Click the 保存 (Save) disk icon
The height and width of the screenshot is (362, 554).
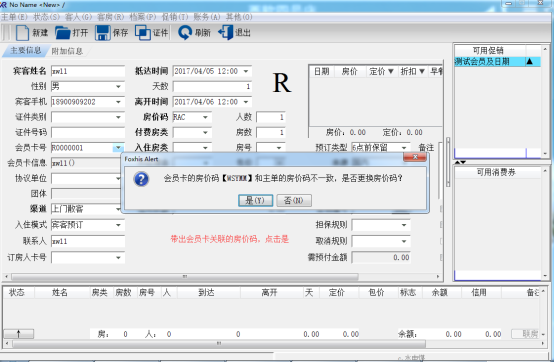[103, 33]
